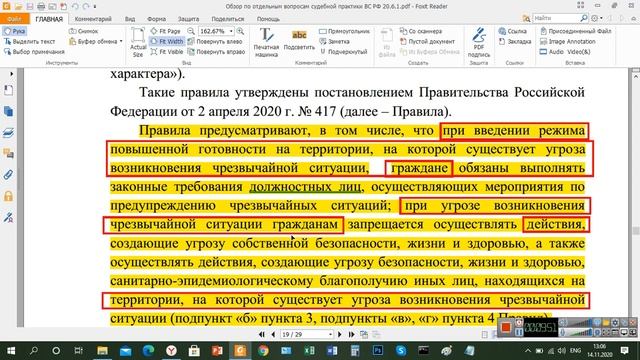Image resolution: width=640 pixels, height=360 pixels.
Task: Open Google Chrome from the taskbar
Action: pos(263,351)
